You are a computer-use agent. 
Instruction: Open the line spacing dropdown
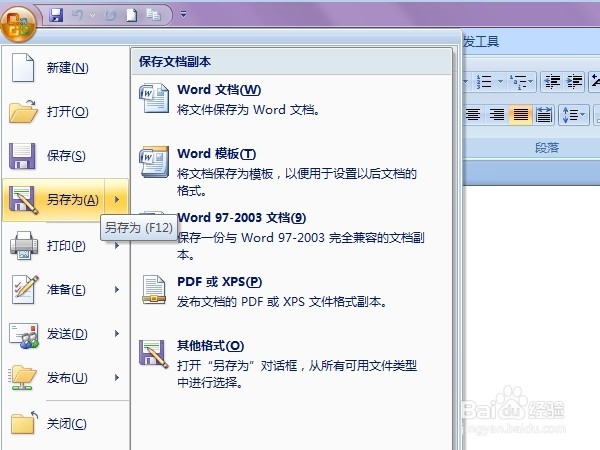[x=574, y=114]
